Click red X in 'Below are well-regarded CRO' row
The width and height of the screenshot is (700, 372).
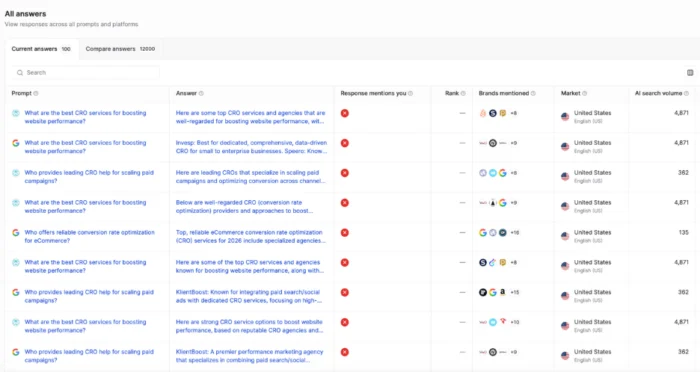pyautogui.click(x=345, y=203)
